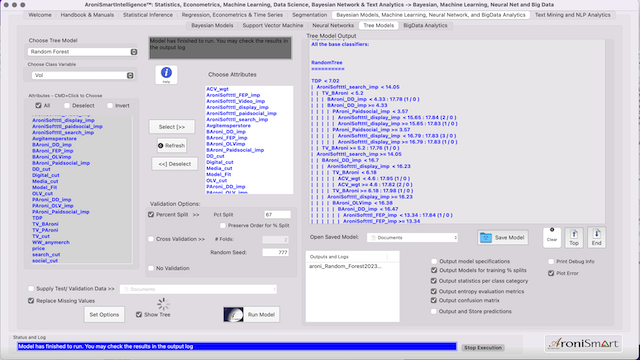Enable Output model specifications
Viewport: 640px width, 360px height.
[x=434, y=261]
